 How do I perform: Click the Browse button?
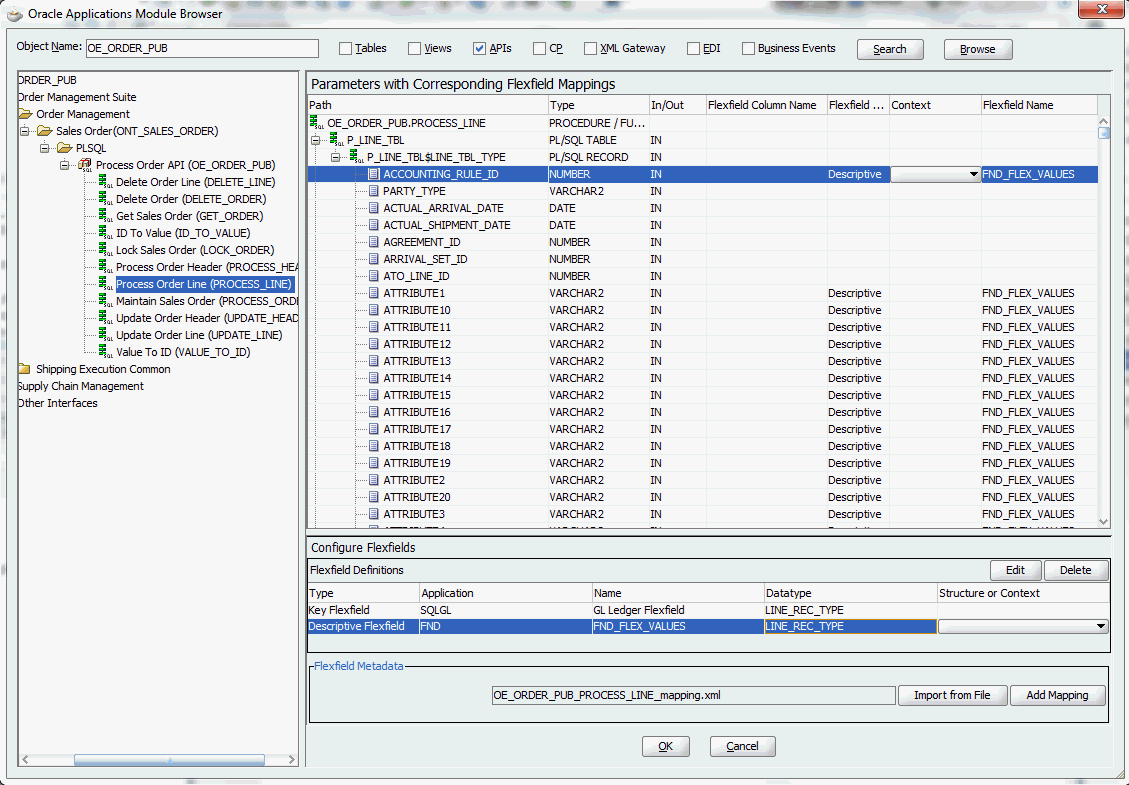coord(978,49)
